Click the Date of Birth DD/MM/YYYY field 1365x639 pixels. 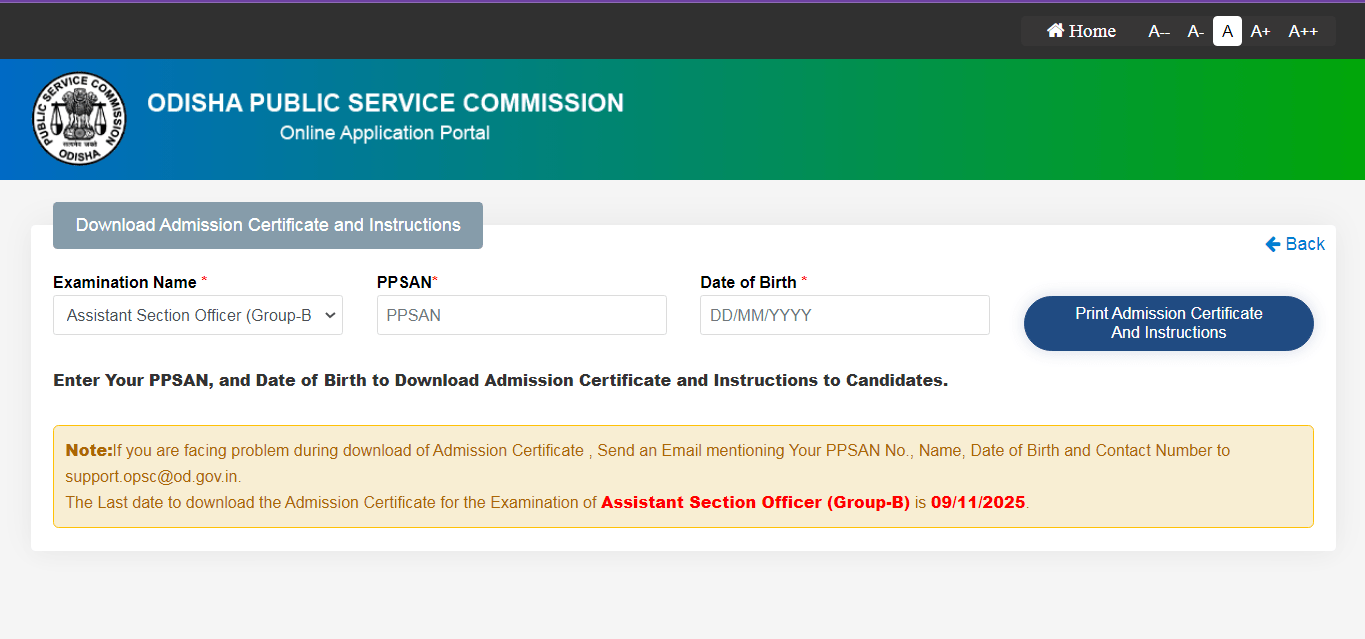coord(844,315)
